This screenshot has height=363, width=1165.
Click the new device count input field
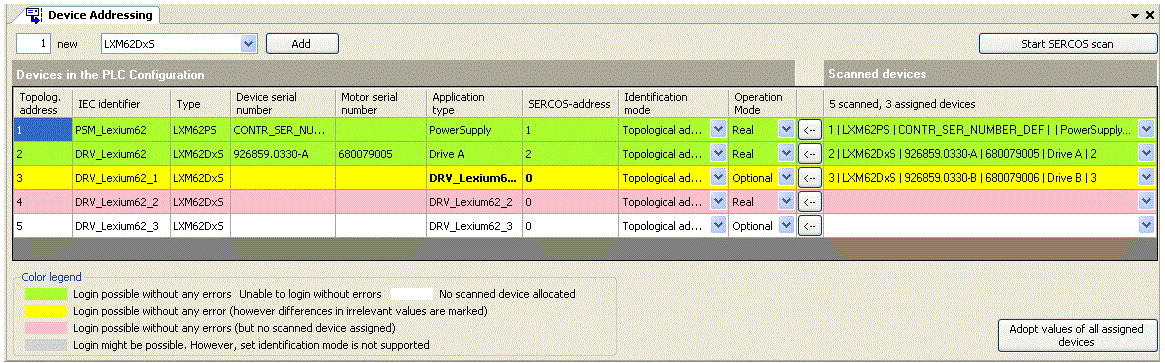34,44
